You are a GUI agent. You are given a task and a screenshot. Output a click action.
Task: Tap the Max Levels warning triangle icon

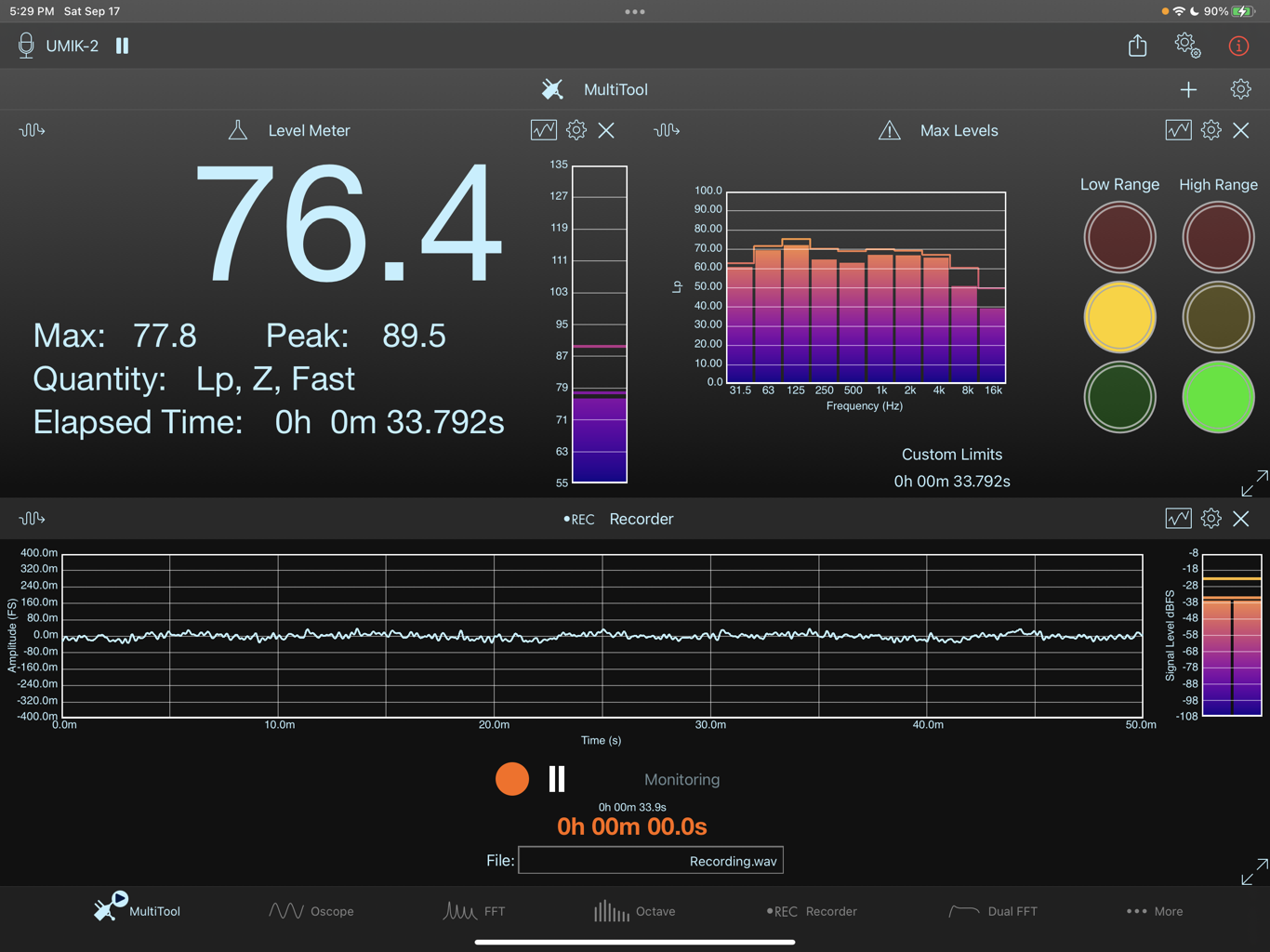click(890, 130)
